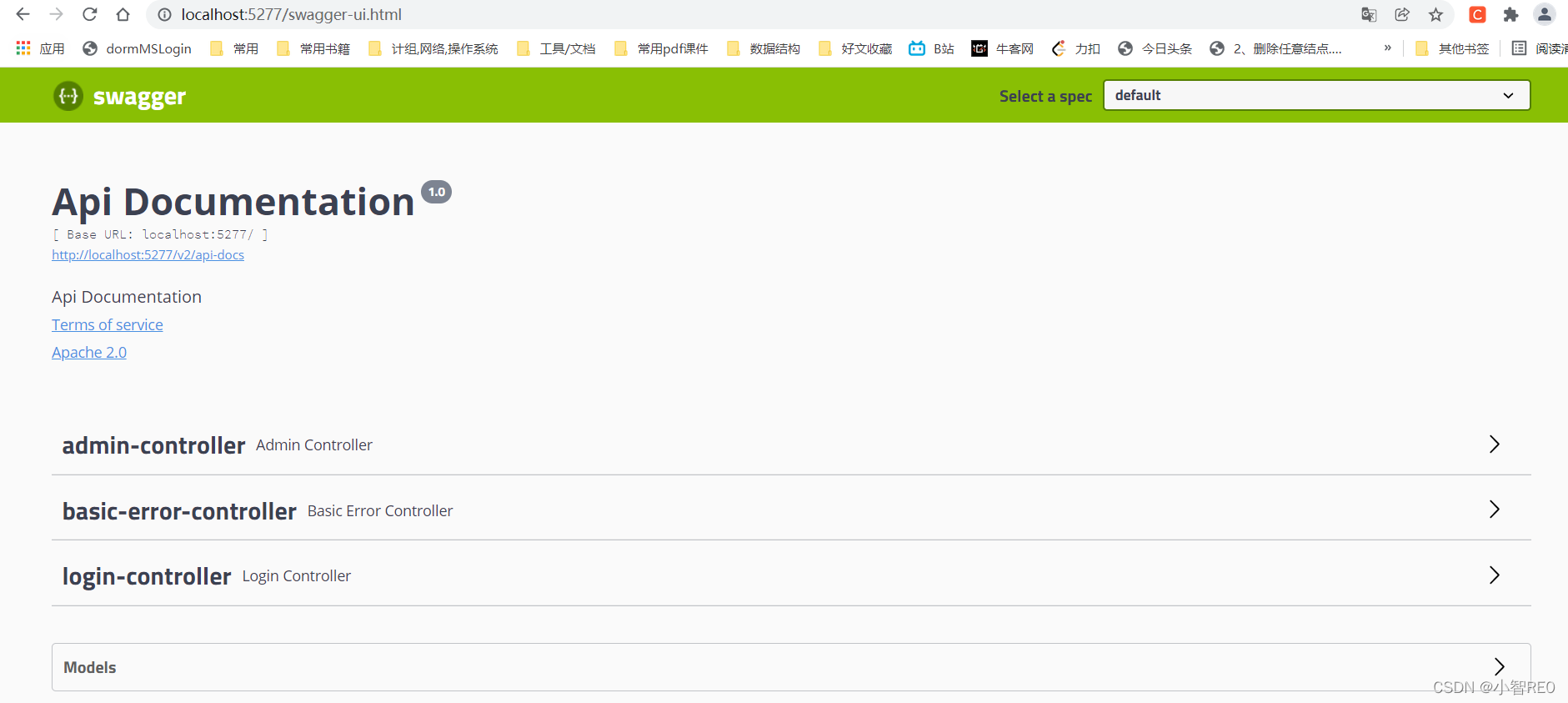Open the B站 bookmark
The image size is (1568, 703).
click(x=931, y=48)
